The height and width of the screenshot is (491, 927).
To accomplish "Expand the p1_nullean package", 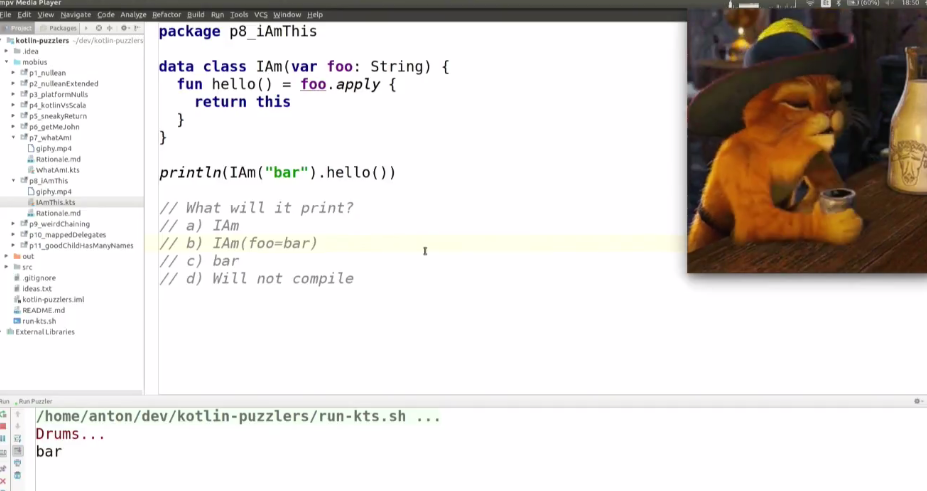I will (13, 73).
